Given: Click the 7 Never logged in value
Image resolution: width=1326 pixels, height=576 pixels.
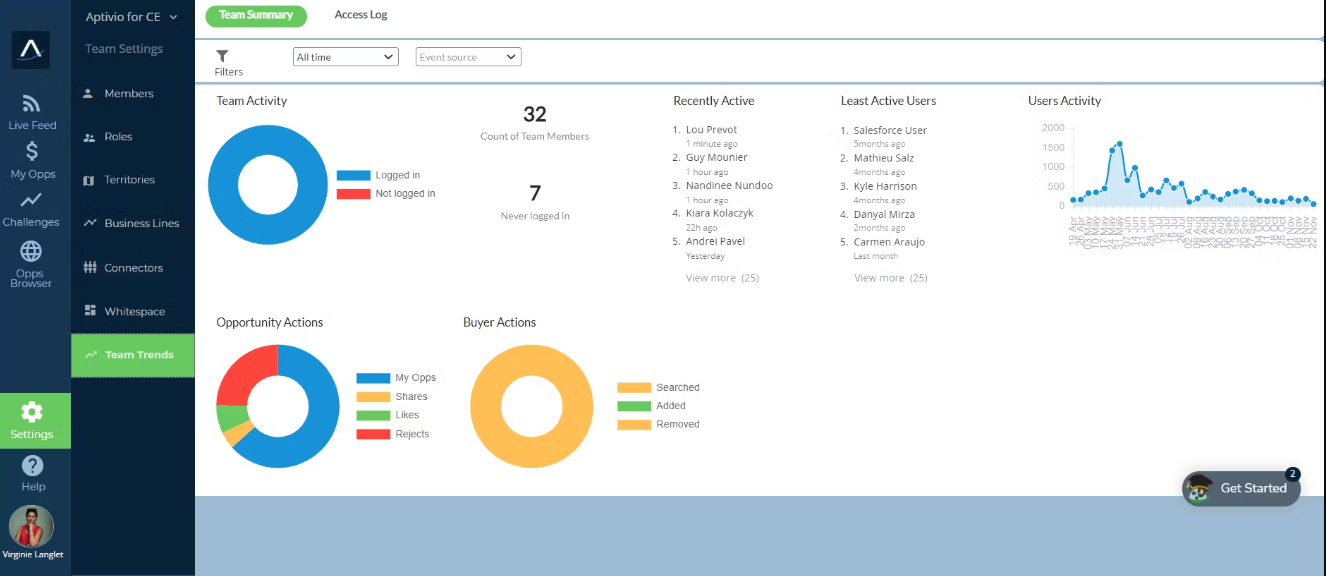Looking at the screenshot, I should click(535, 194).
